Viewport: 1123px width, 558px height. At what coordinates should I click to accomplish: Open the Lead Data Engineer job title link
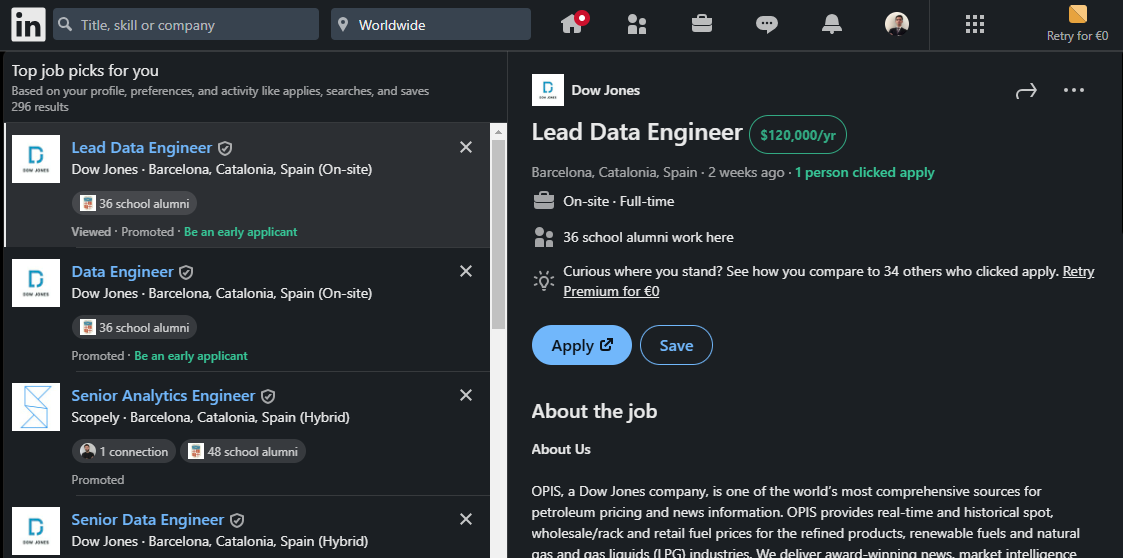click(x=142, y=148)
